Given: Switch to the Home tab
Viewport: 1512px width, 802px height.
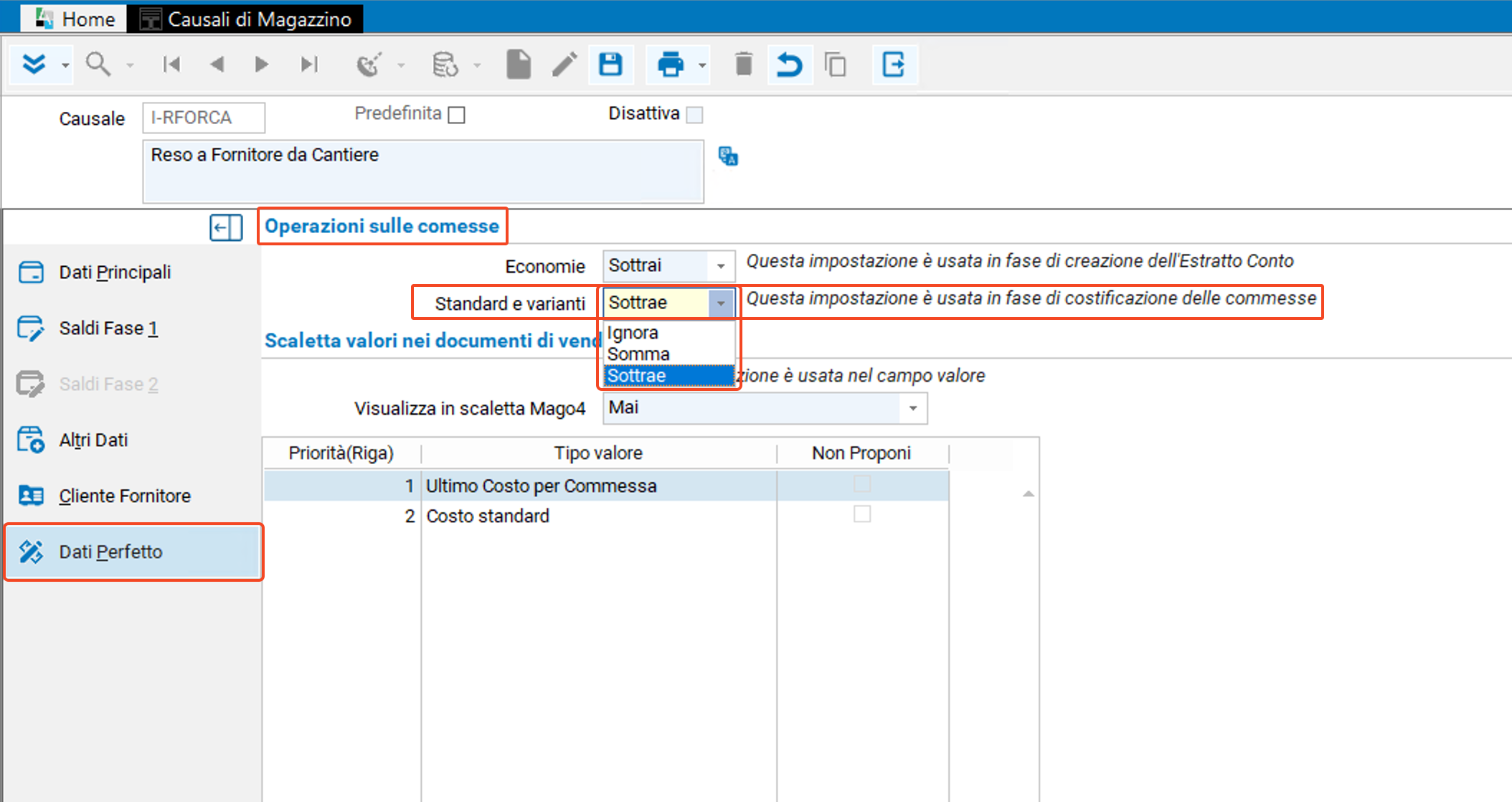Looking at the screenshot, I should (x=74, y=19).
